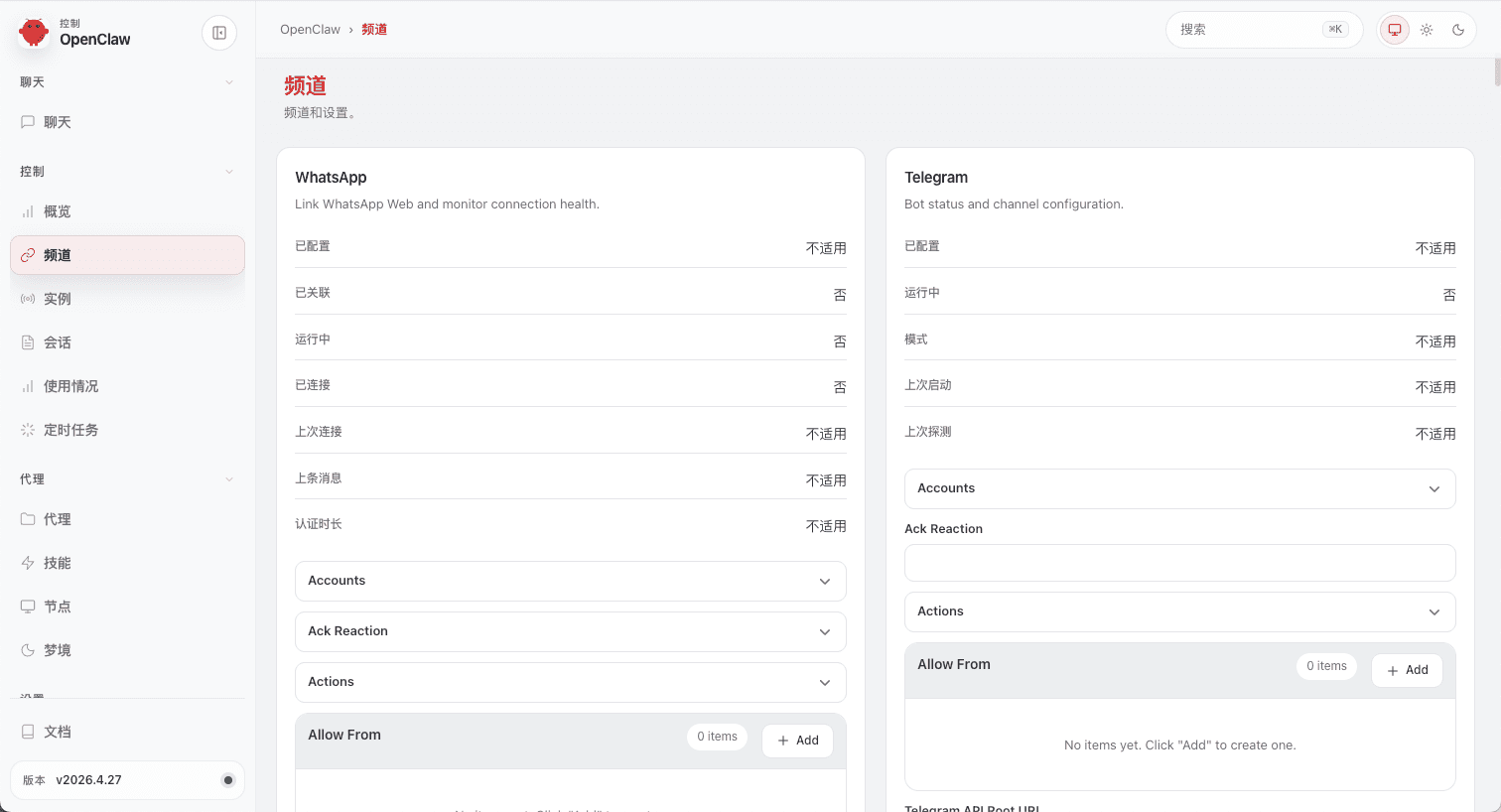Expand WhatsApp Actions section
This screenshot has height=812, width=1501.
pos(571,682)
